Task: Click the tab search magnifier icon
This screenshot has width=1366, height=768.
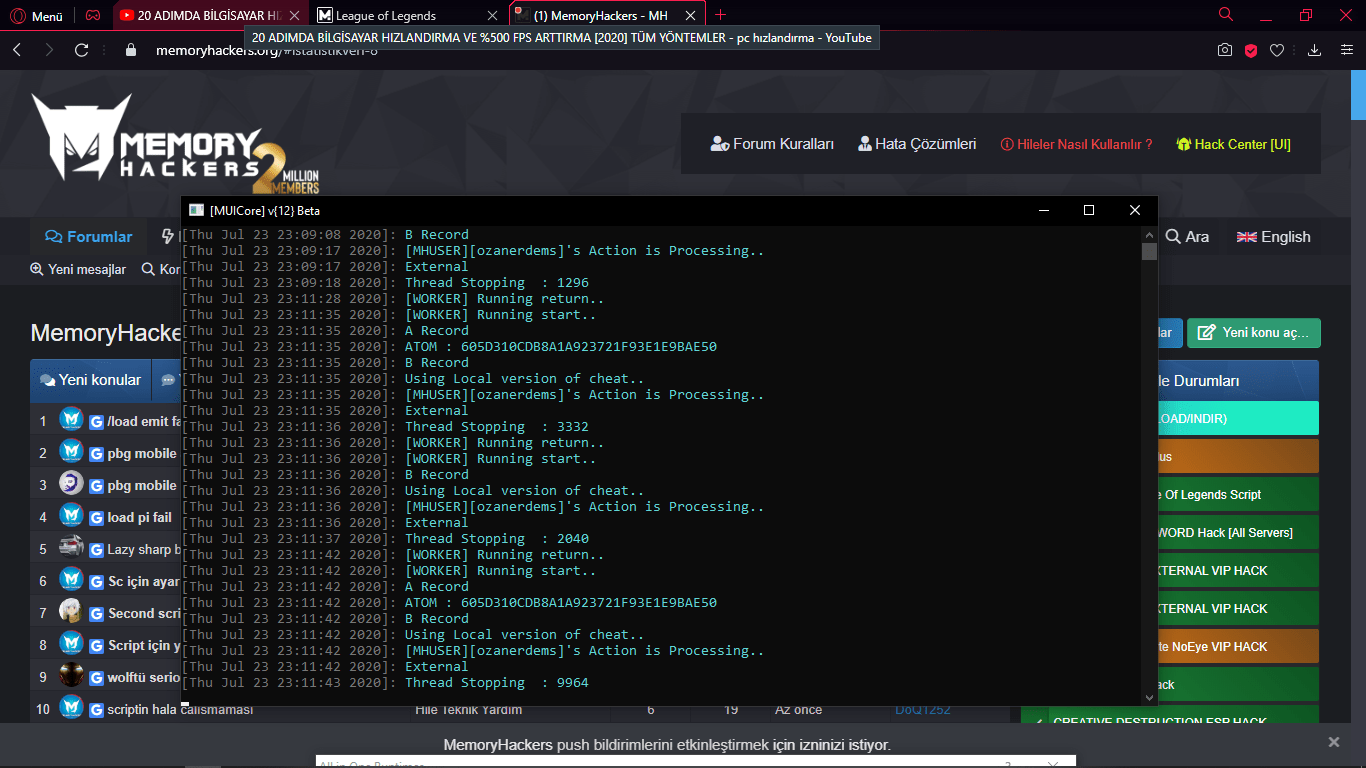Action: coord(1226,14)
